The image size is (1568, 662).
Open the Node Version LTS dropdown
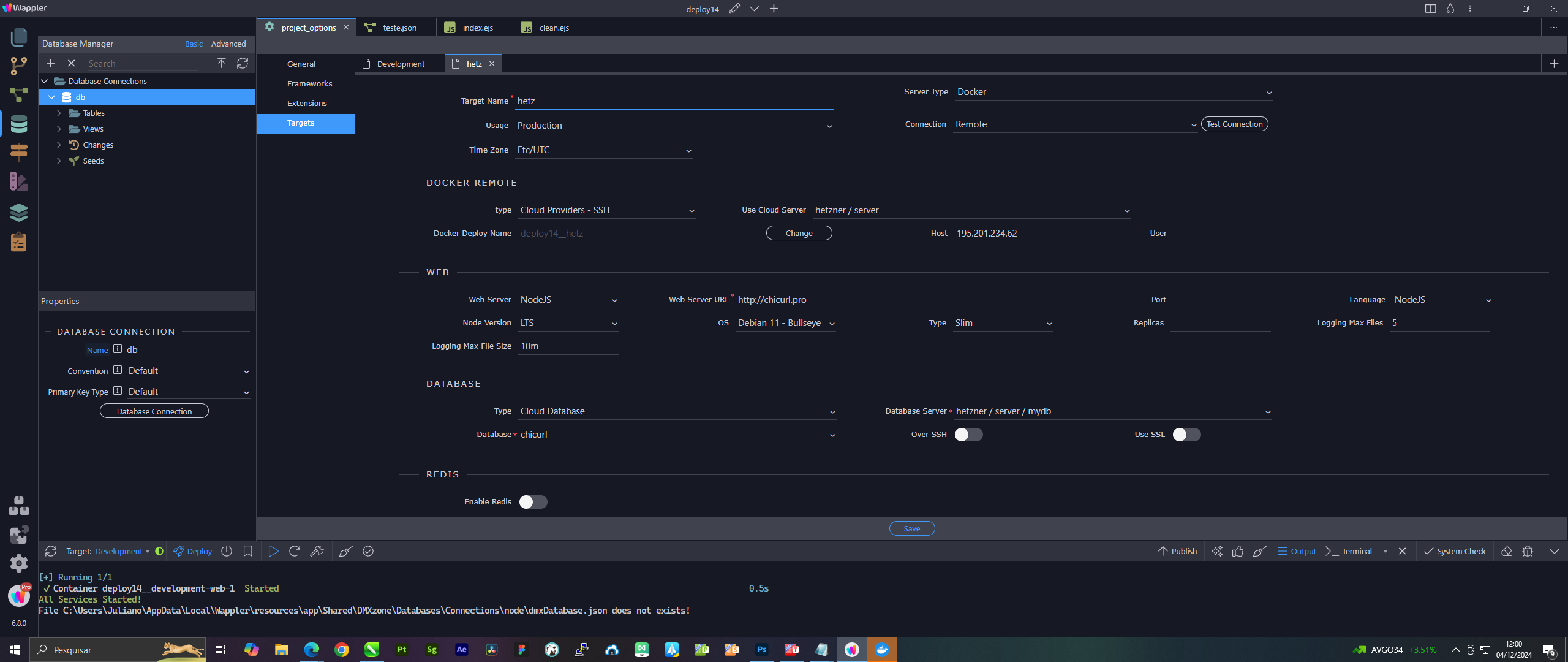pyautogui.click(x=568, y=323)
